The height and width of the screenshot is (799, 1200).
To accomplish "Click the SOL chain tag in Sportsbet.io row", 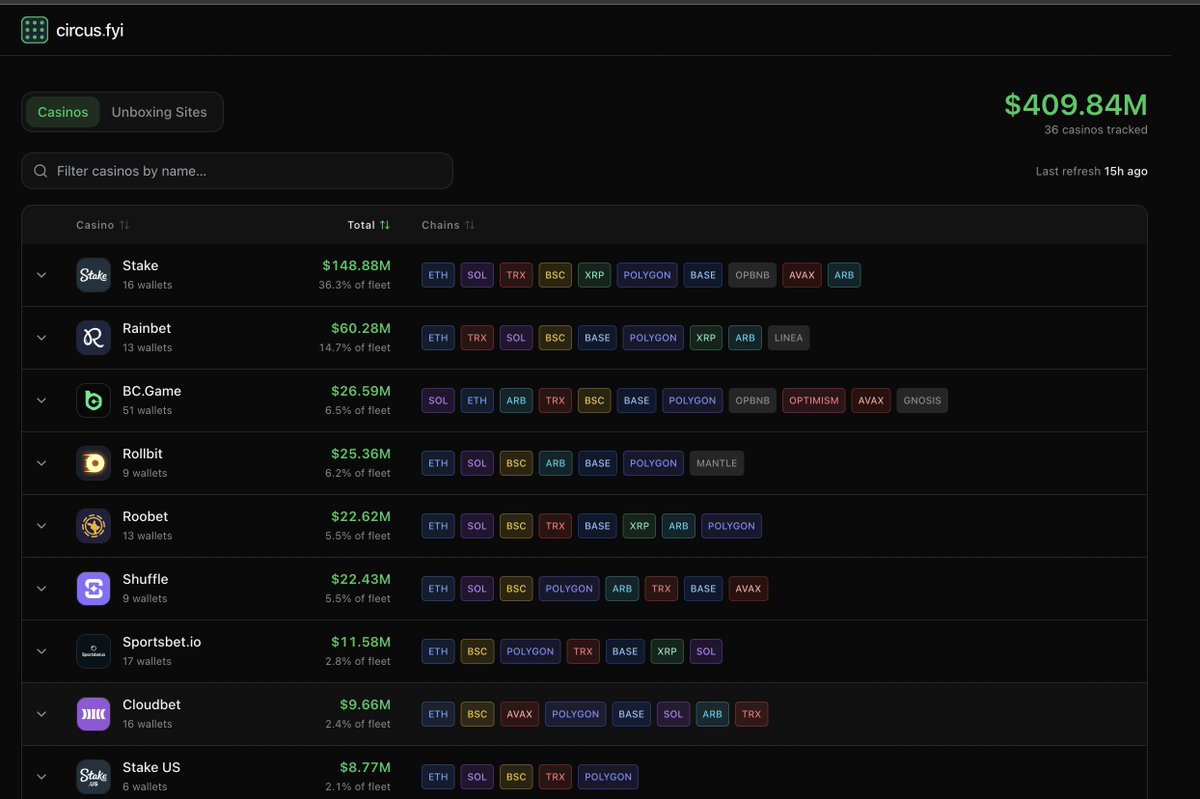I will click(706, 651).
